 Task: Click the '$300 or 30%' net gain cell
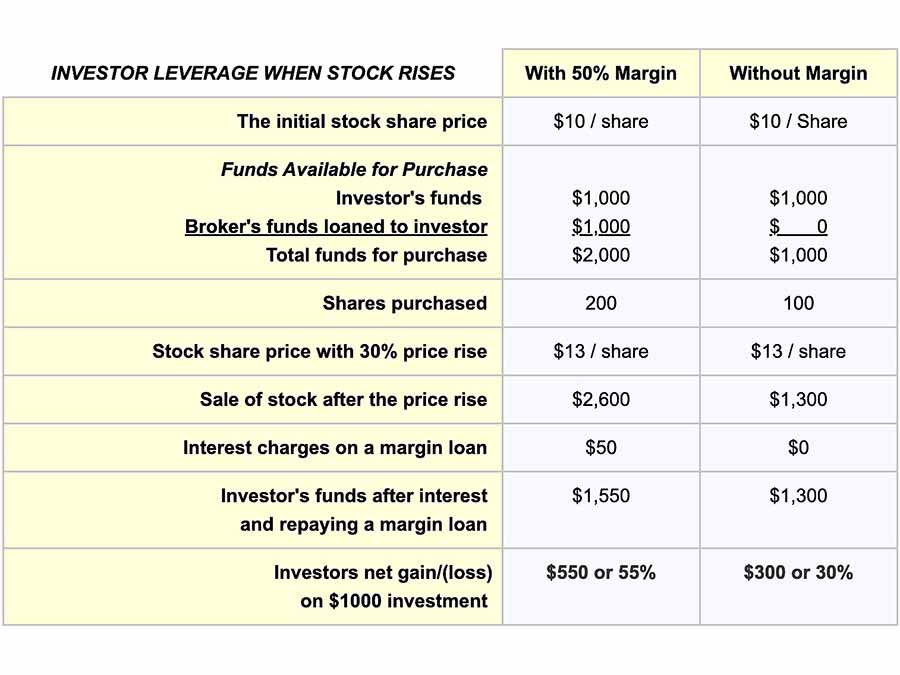point(798,572)
